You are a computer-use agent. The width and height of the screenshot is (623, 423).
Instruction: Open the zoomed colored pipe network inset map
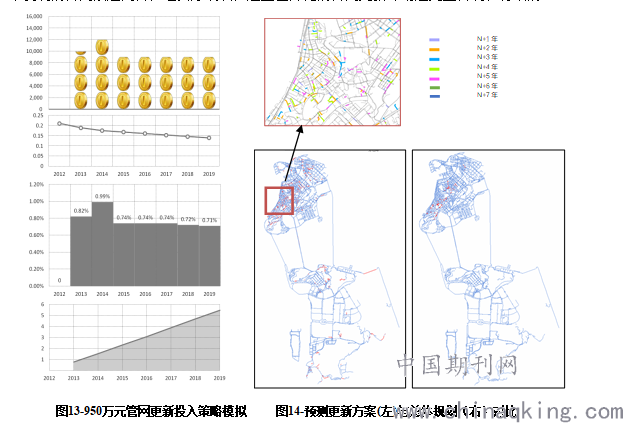click(x=333, y=72)
